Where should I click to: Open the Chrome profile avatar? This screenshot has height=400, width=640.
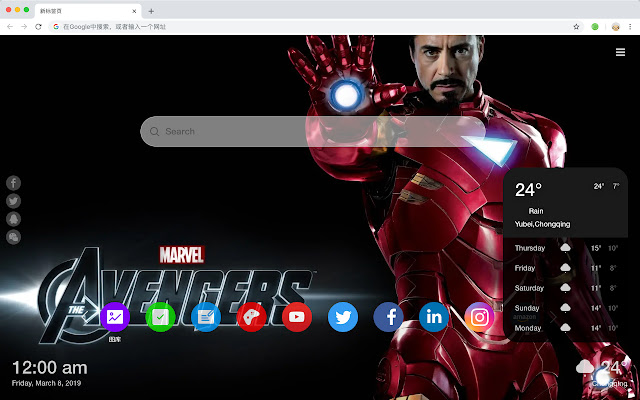coord(616,27)
